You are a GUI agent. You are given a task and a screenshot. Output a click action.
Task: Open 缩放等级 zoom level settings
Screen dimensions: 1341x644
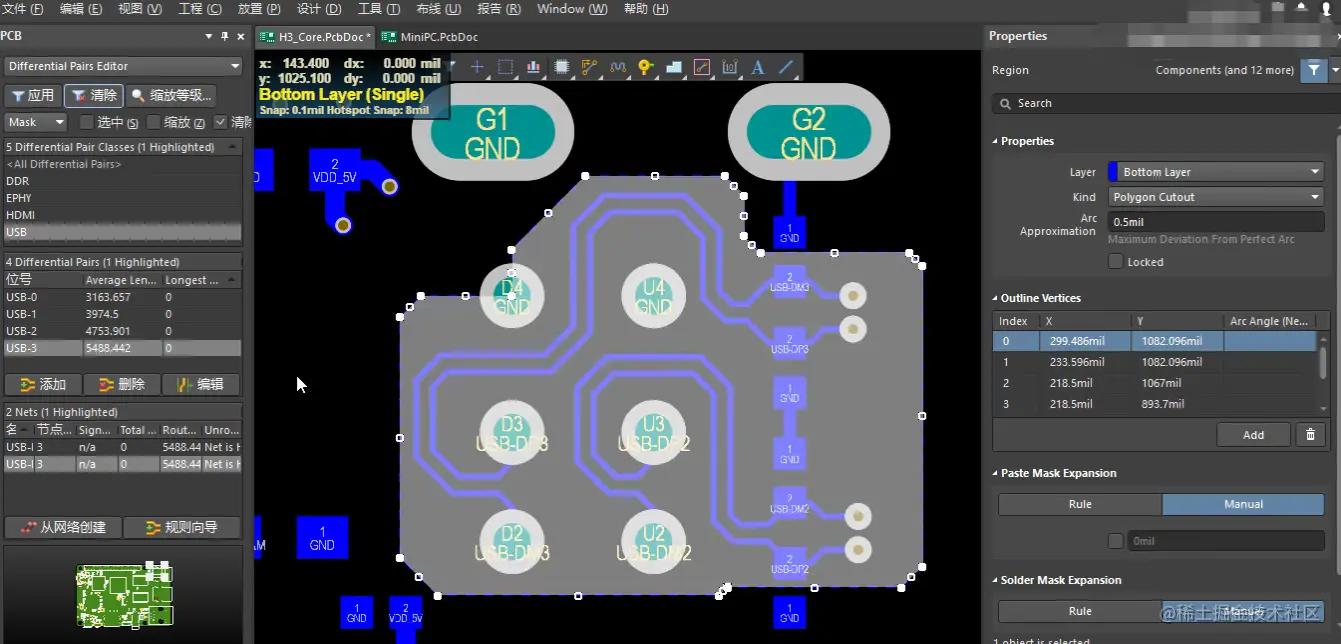coord(171,96)
